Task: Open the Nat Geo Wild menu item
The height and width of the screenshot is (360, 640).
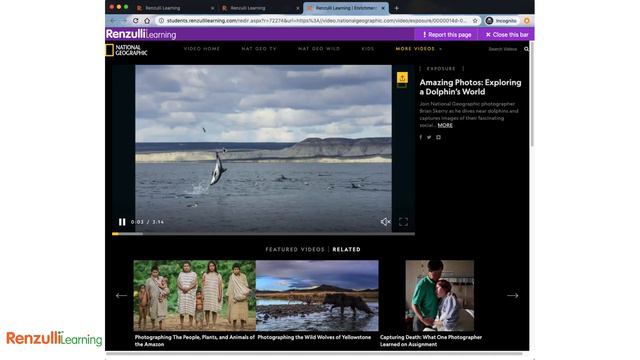Action: pyautogui.click(x=319, y=49)
